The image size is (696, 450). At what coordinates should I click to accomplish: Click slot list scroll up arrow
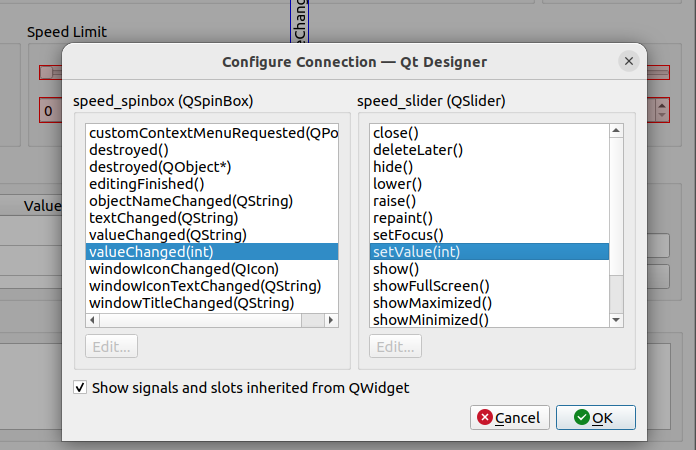pyautogui.click(x=616, y=130)
